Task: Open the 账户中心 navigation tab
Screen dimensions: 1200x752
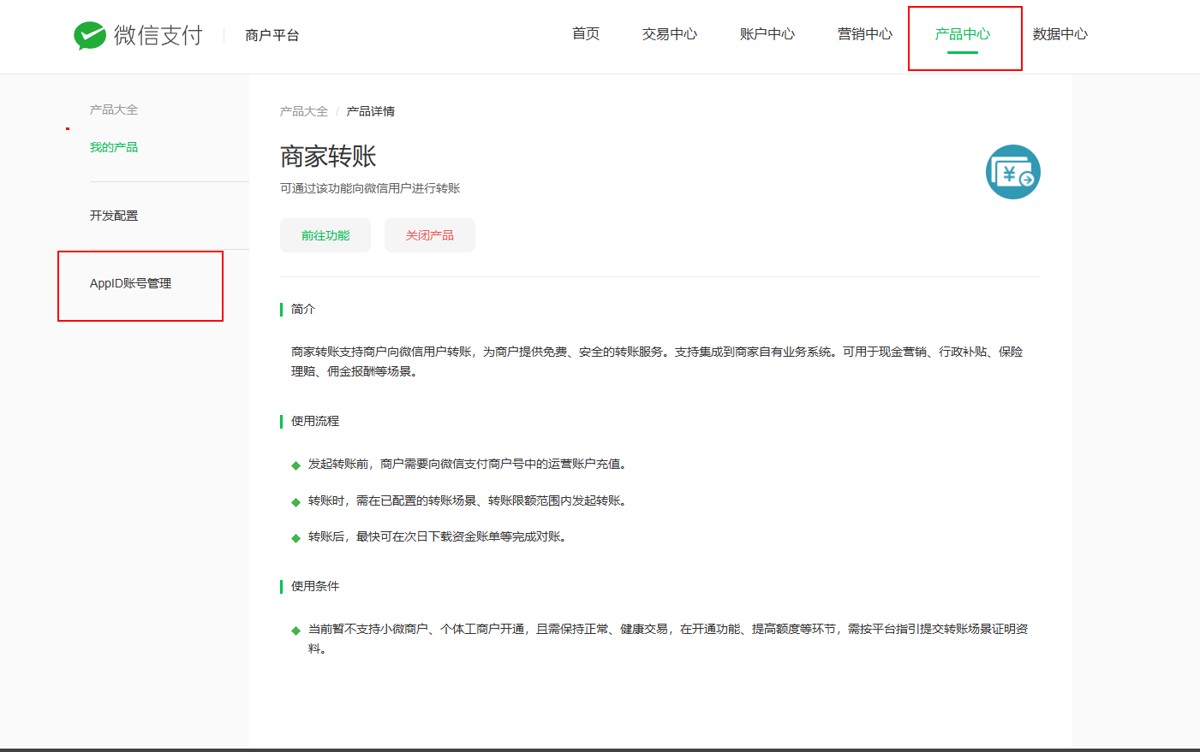Action: coord(767,34)
